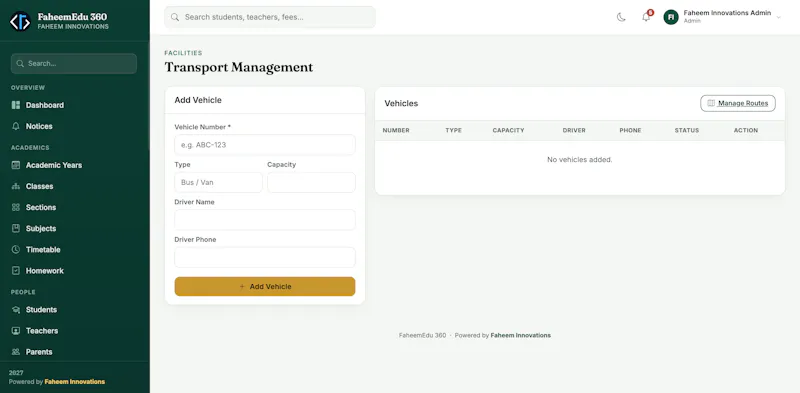Image resolution: width=800 pixels, height=393 pixels.
Task: Click Faheem Innovations Admin user name
Action: 727,13
